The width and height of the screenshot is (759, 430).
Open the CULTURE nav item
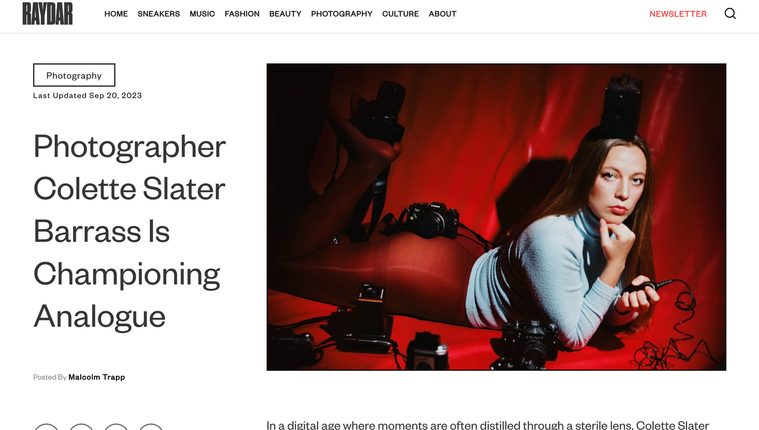pyautogui.click(x=400, y=14)
